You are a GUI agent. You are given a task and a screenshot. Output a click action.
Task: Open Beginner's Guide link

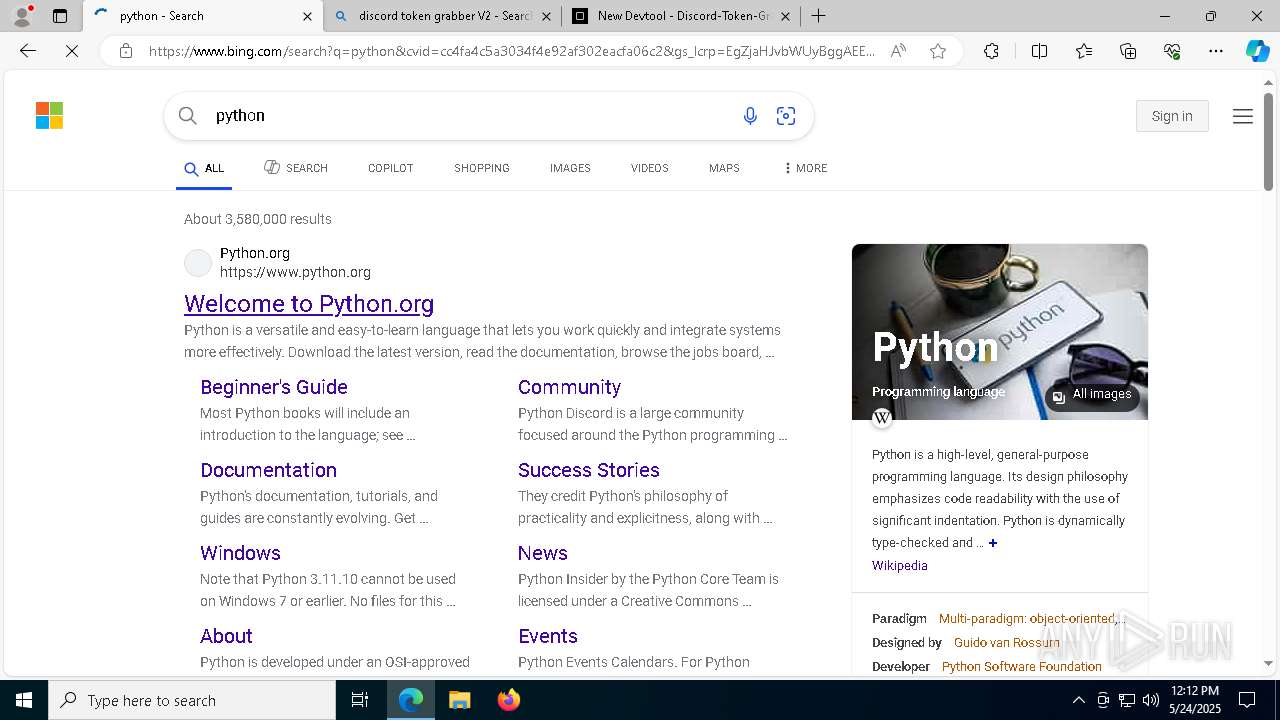tap(274, 387)
